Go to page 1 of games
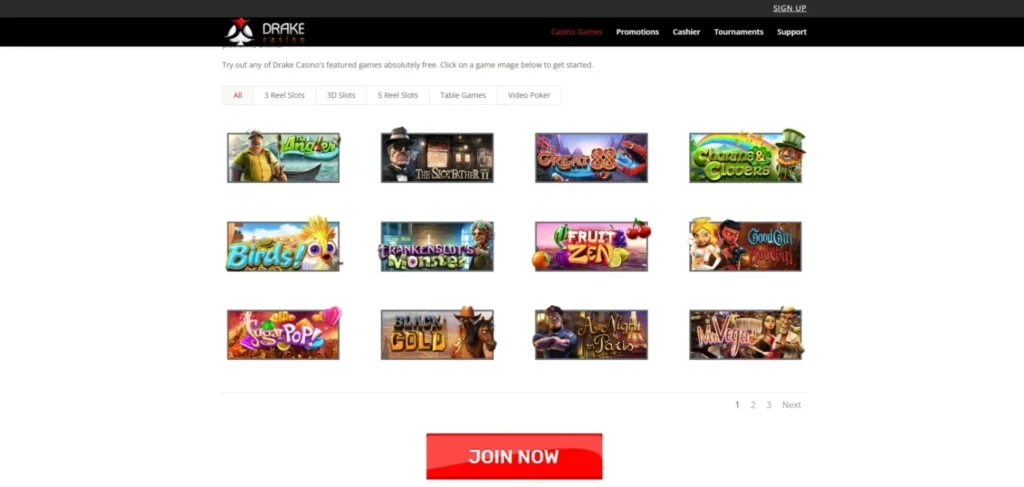The width and height of the screenshot is (1024, 487). 737,405
